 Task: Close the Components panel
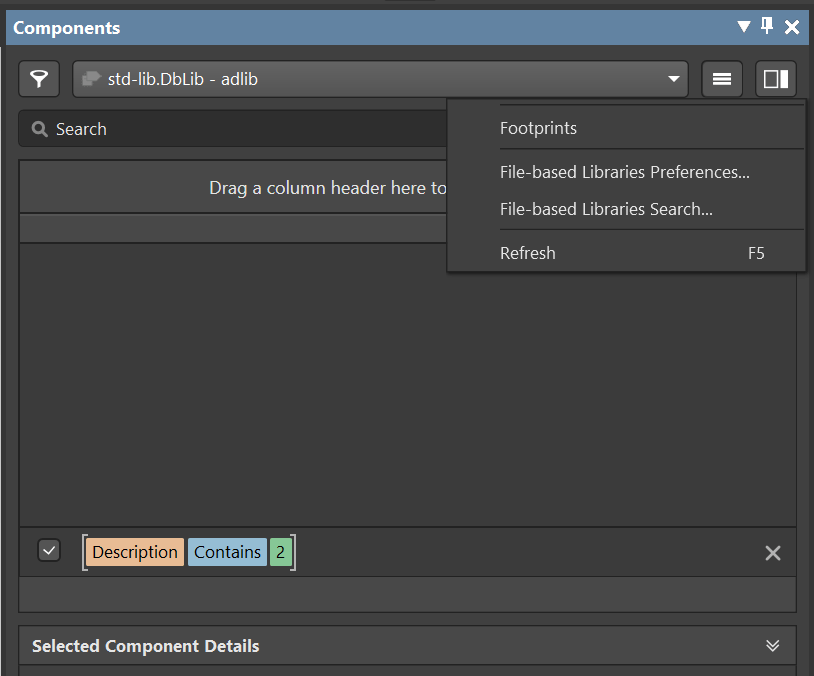[792, 27]
